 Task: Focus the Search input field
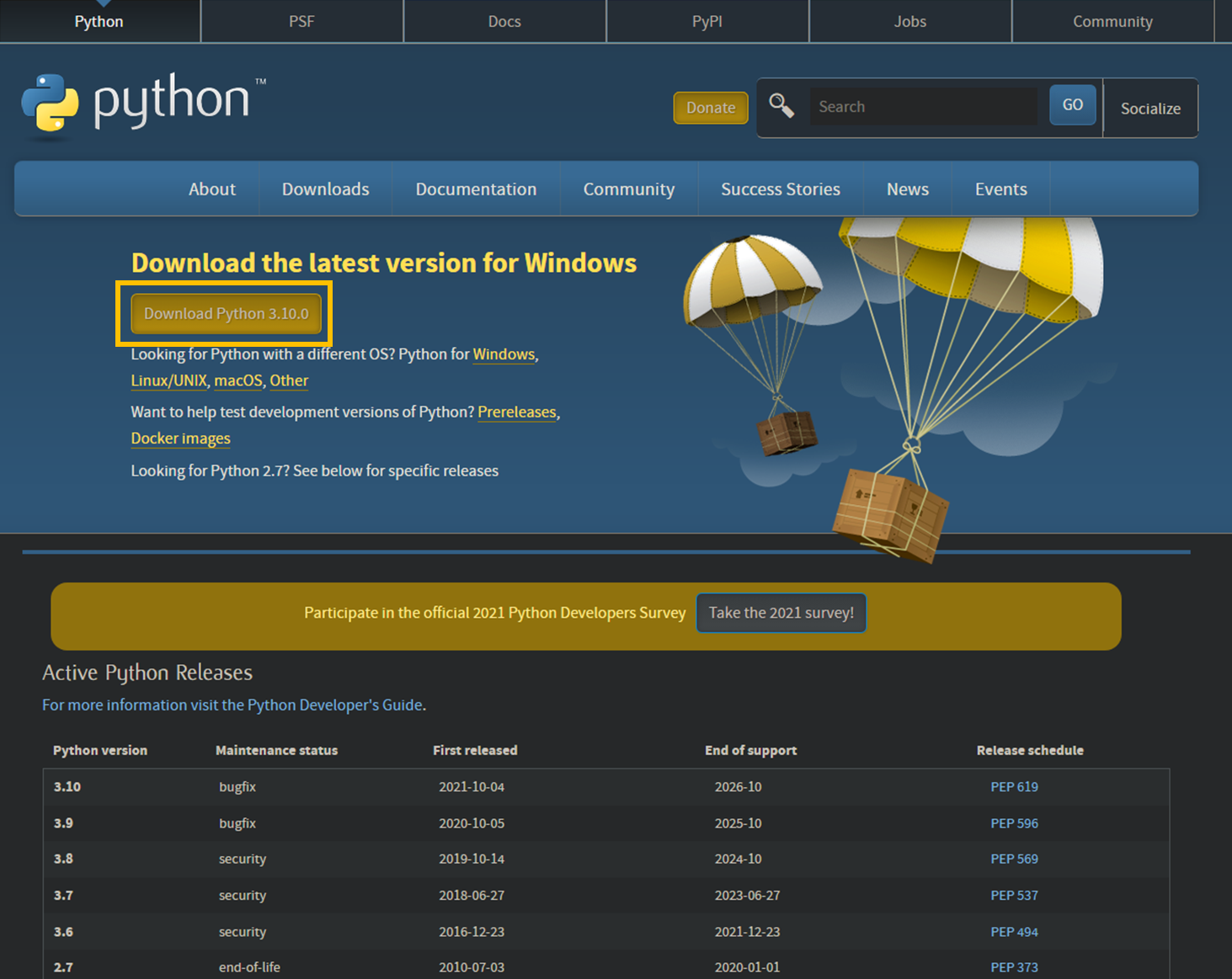tap(923, 107)
